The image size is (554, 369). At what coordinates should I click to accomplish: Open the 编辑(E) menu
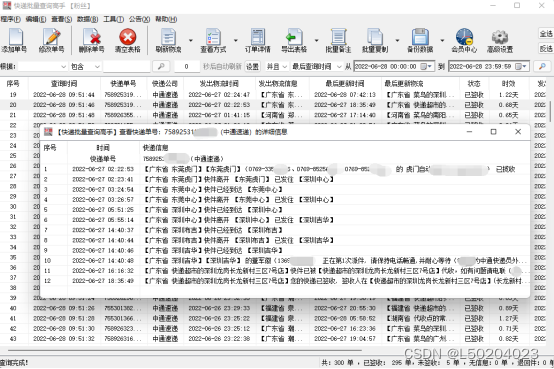coord(36,19)
